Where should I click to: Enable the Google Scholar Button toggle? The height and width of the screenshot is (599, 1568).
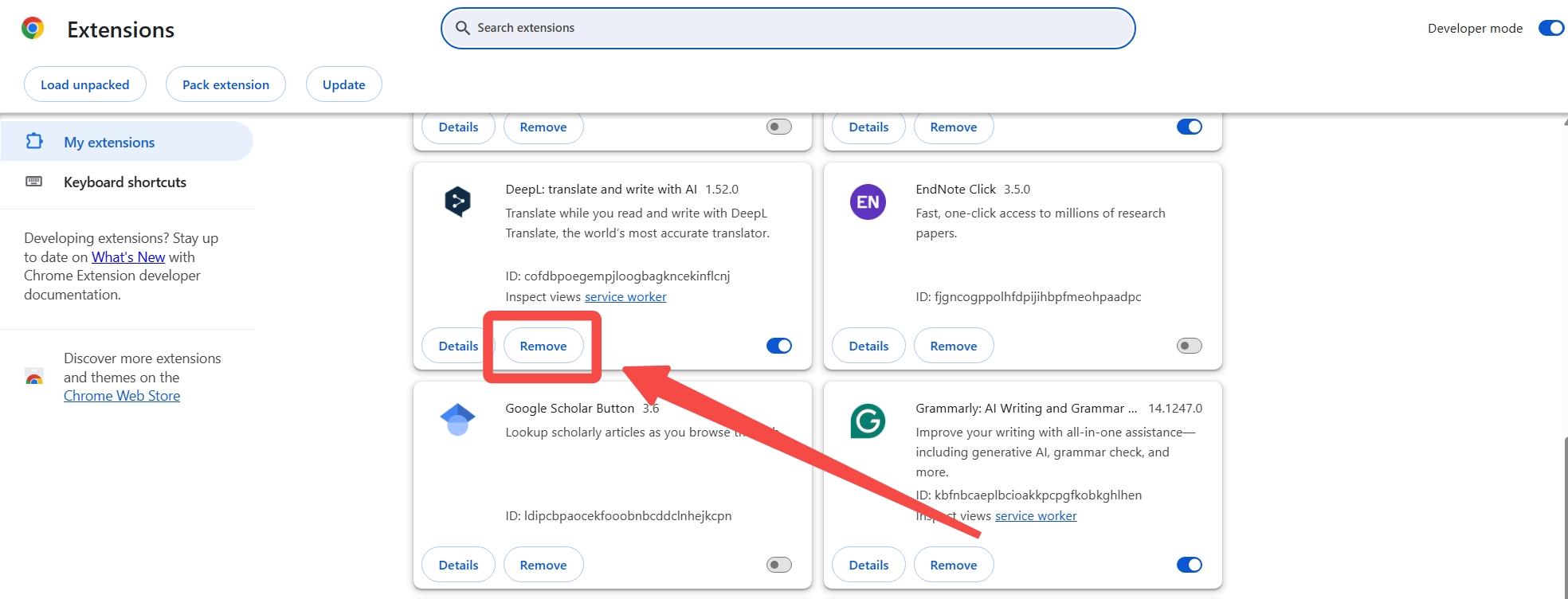pyautogui.click(x=778, y=565)
